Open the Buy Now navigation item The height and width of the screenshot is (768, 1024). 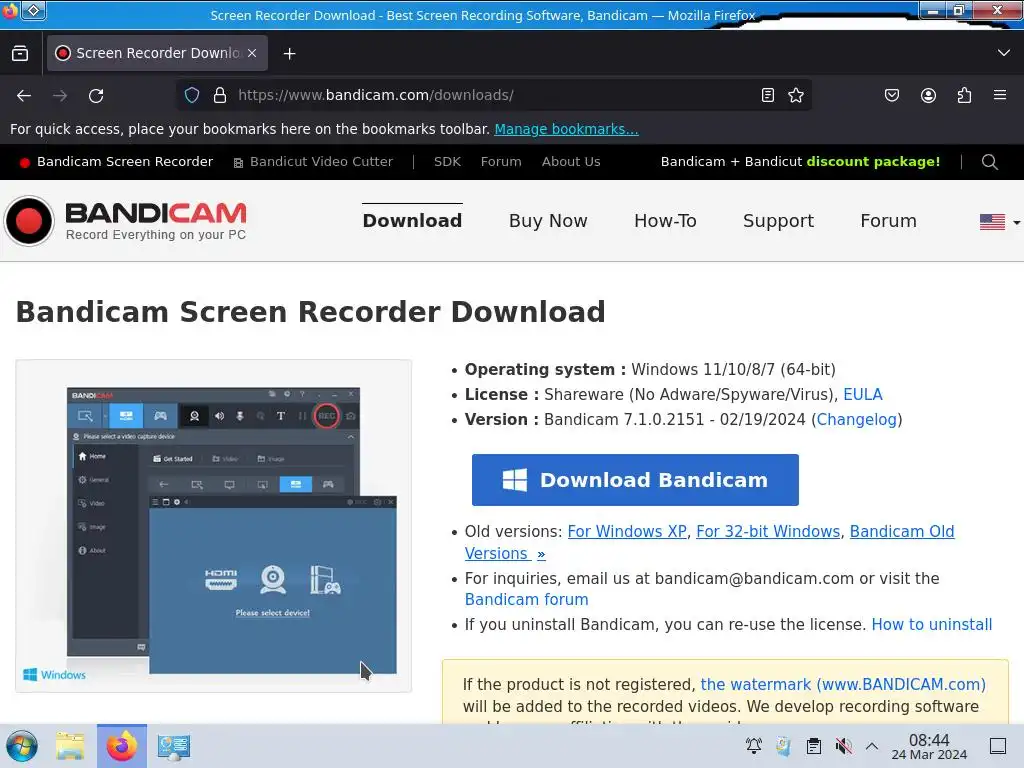pyautogui.click(x=548, y=221)
